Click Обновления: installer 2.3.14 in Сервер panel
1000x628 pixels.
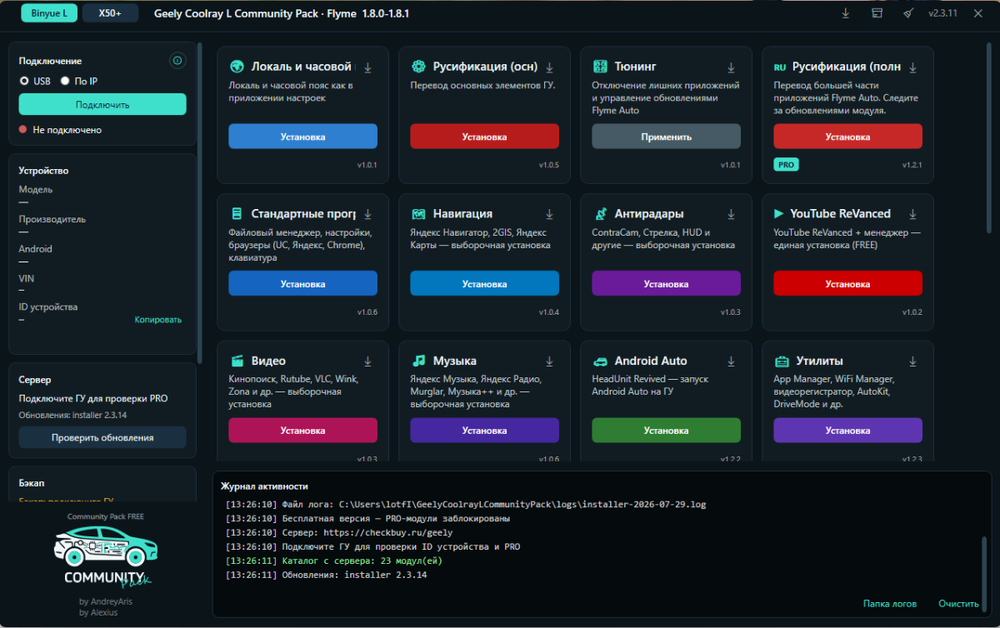click(73, 415)
